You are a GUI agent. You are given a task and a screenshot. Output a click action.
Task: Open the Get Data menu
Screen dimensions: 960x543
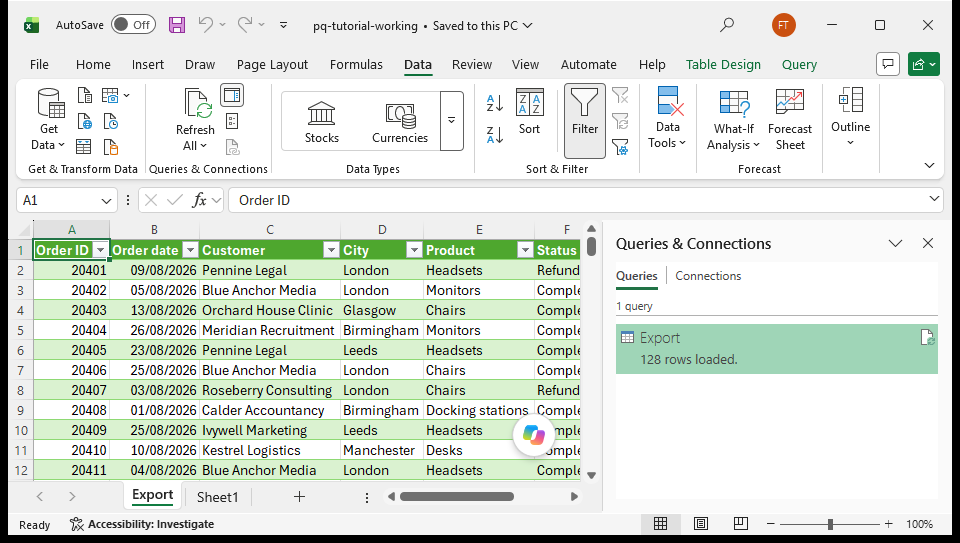pos(48,119)
